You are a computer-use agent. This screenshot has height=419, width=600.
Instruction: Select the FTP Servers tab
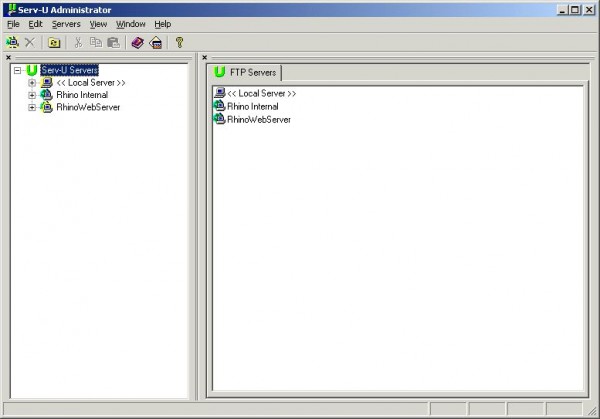click(x=245, y=72)
